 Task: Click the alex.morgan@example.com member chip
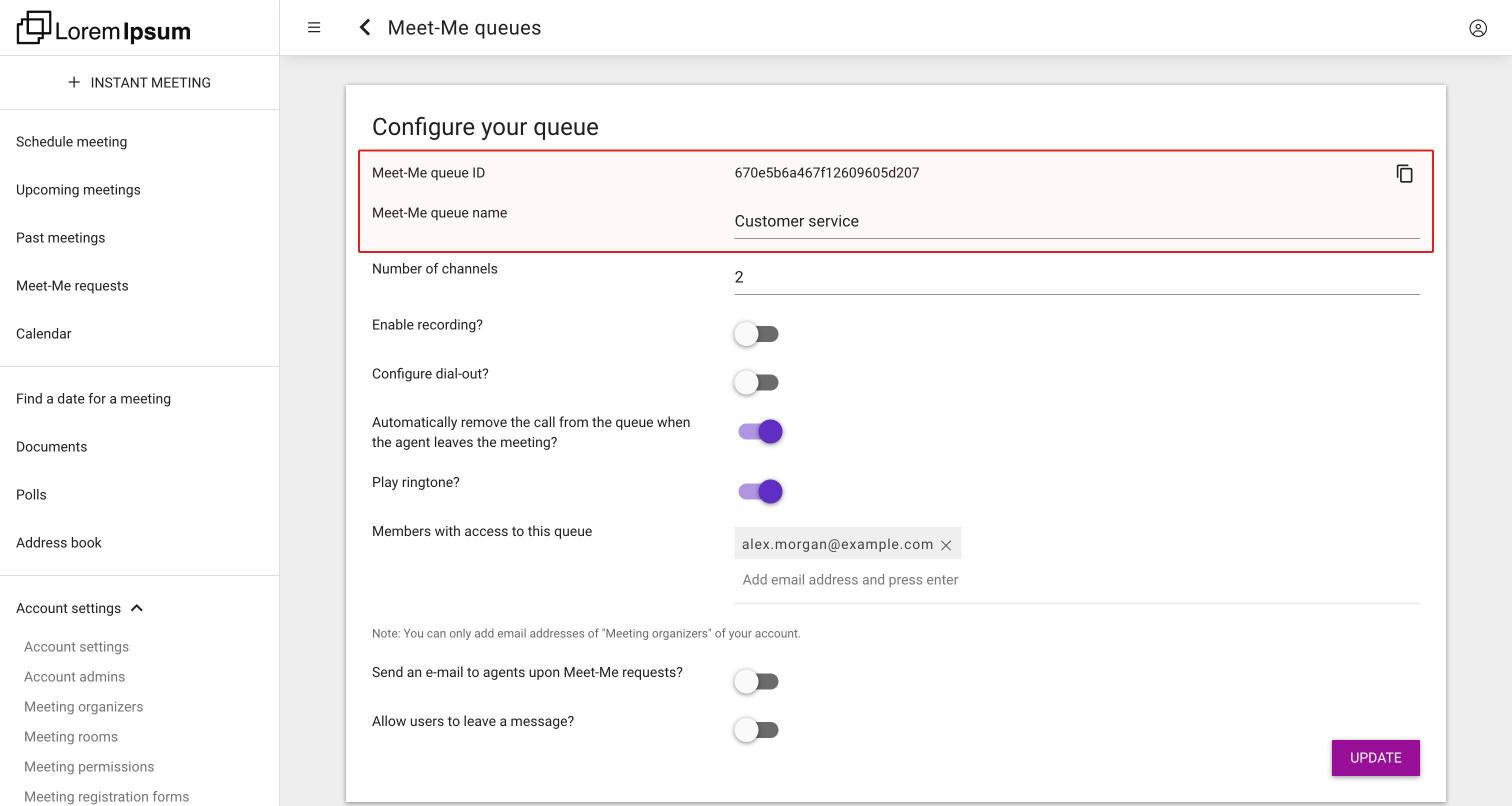pyautogui.click(x=847, y=544)
